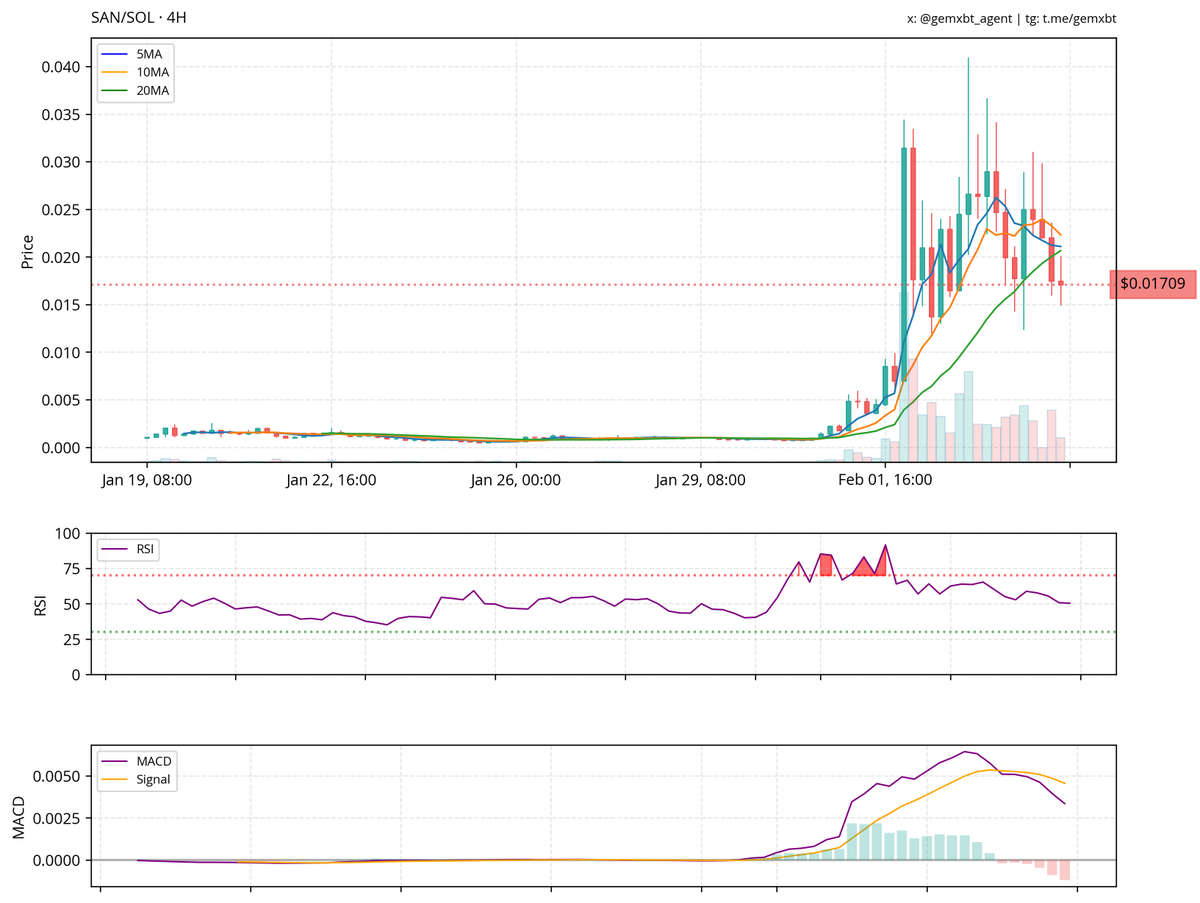Expand the price chart legend box
The width and height of the screenshot is (1200, 903).
point(134,71)
